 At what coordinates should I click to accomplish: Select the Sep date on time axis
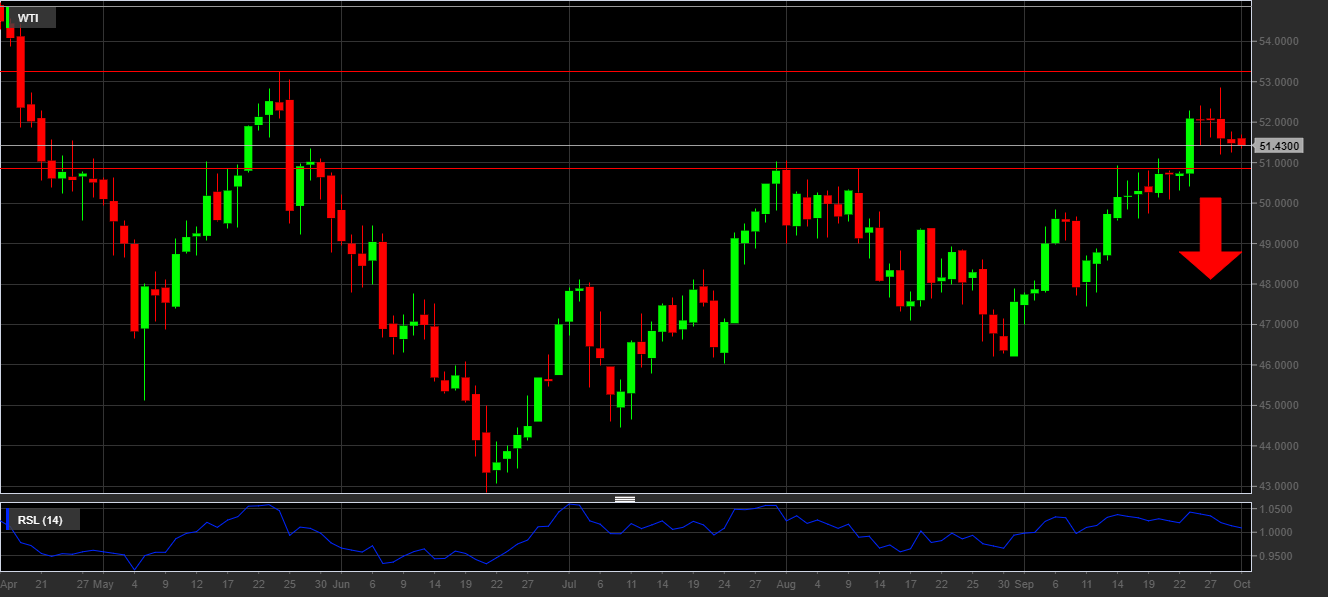coord(1024,583)
